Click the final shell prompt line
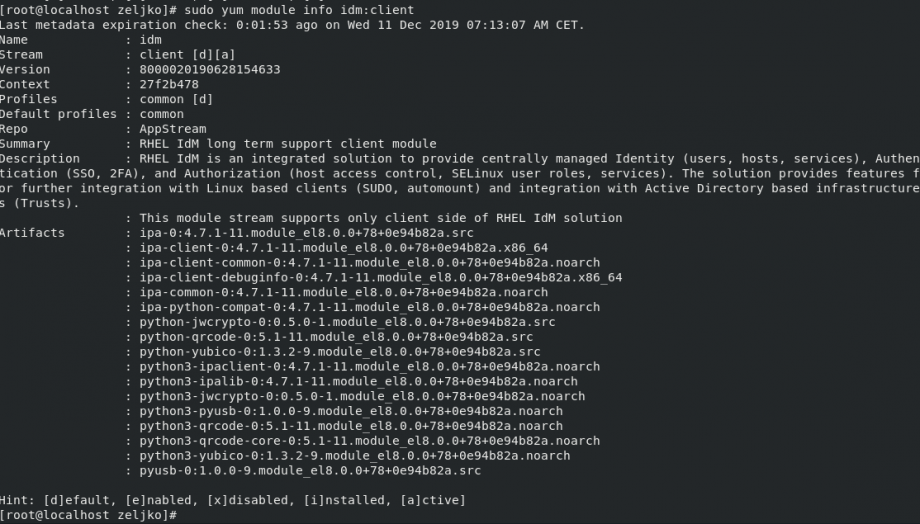 88,515
